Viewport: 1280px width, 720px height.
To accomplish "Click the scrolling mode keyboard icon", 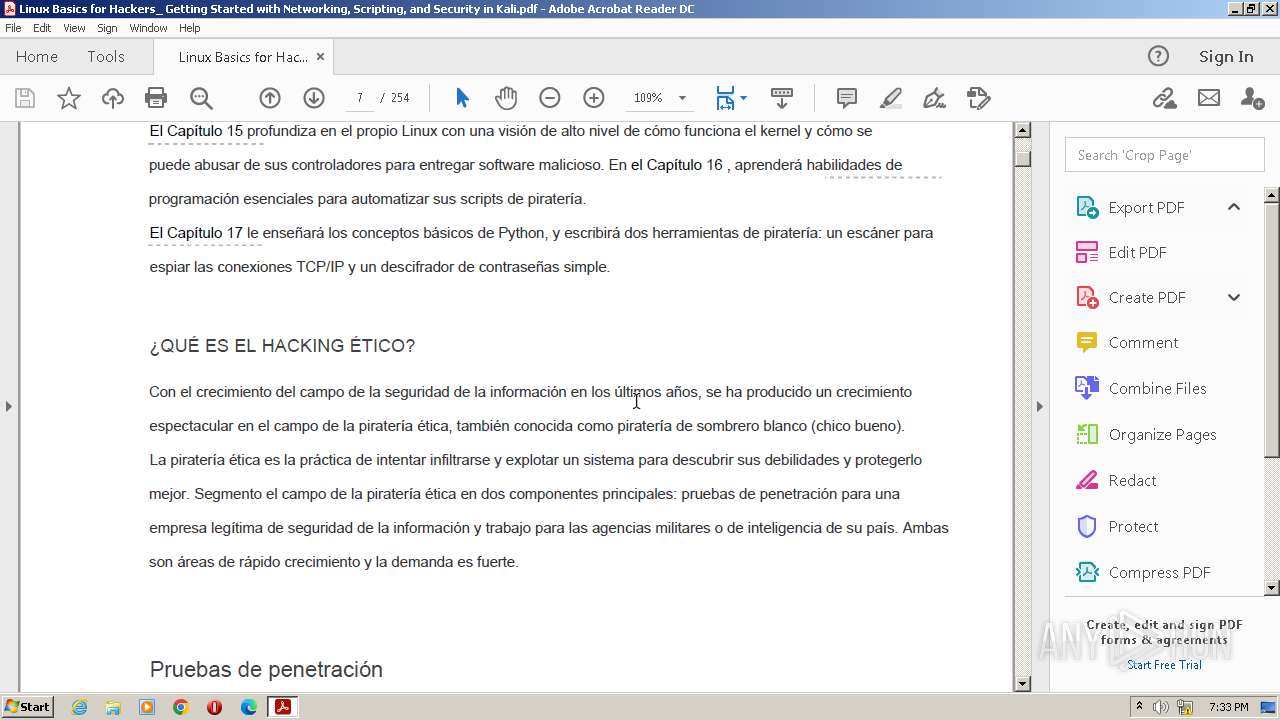I will coord(782,98).
